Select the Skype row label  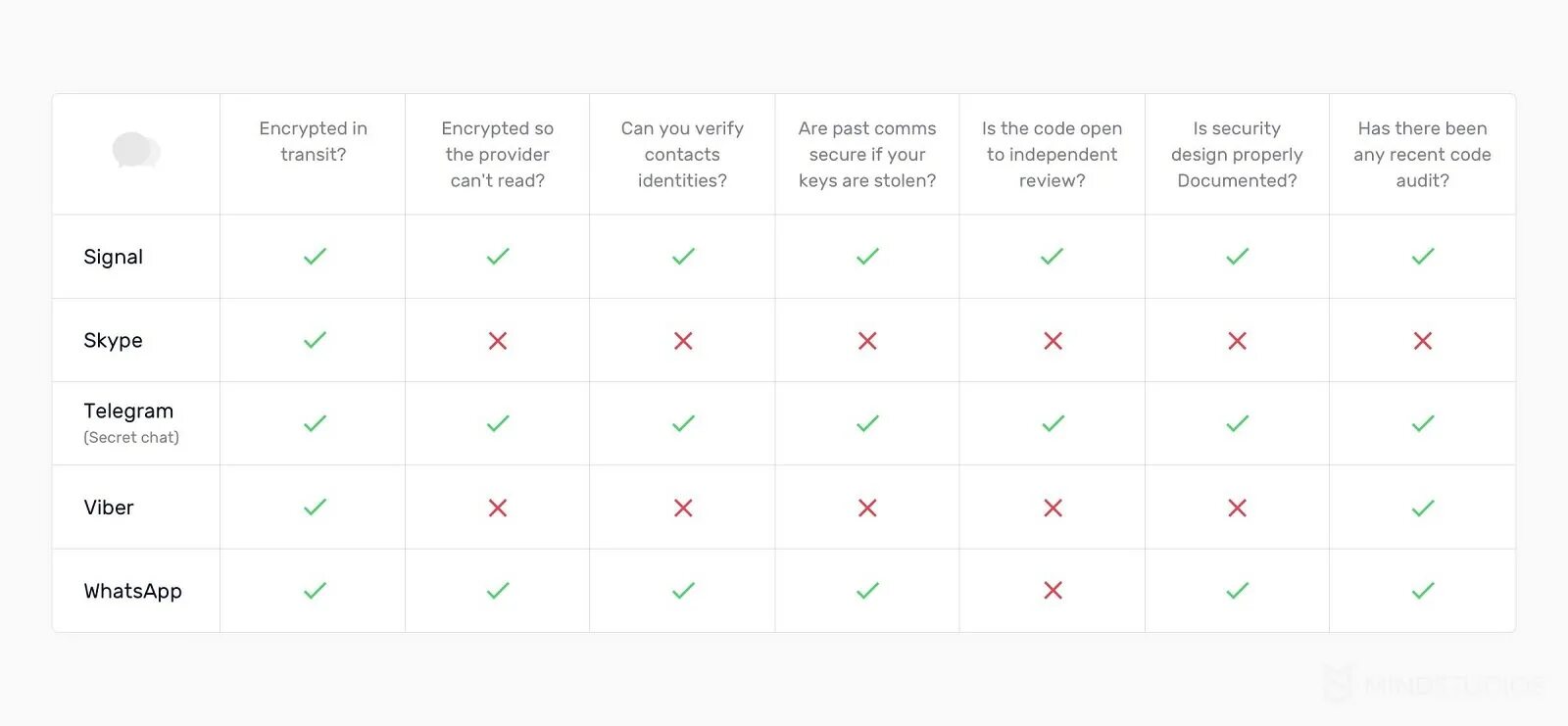114,340
